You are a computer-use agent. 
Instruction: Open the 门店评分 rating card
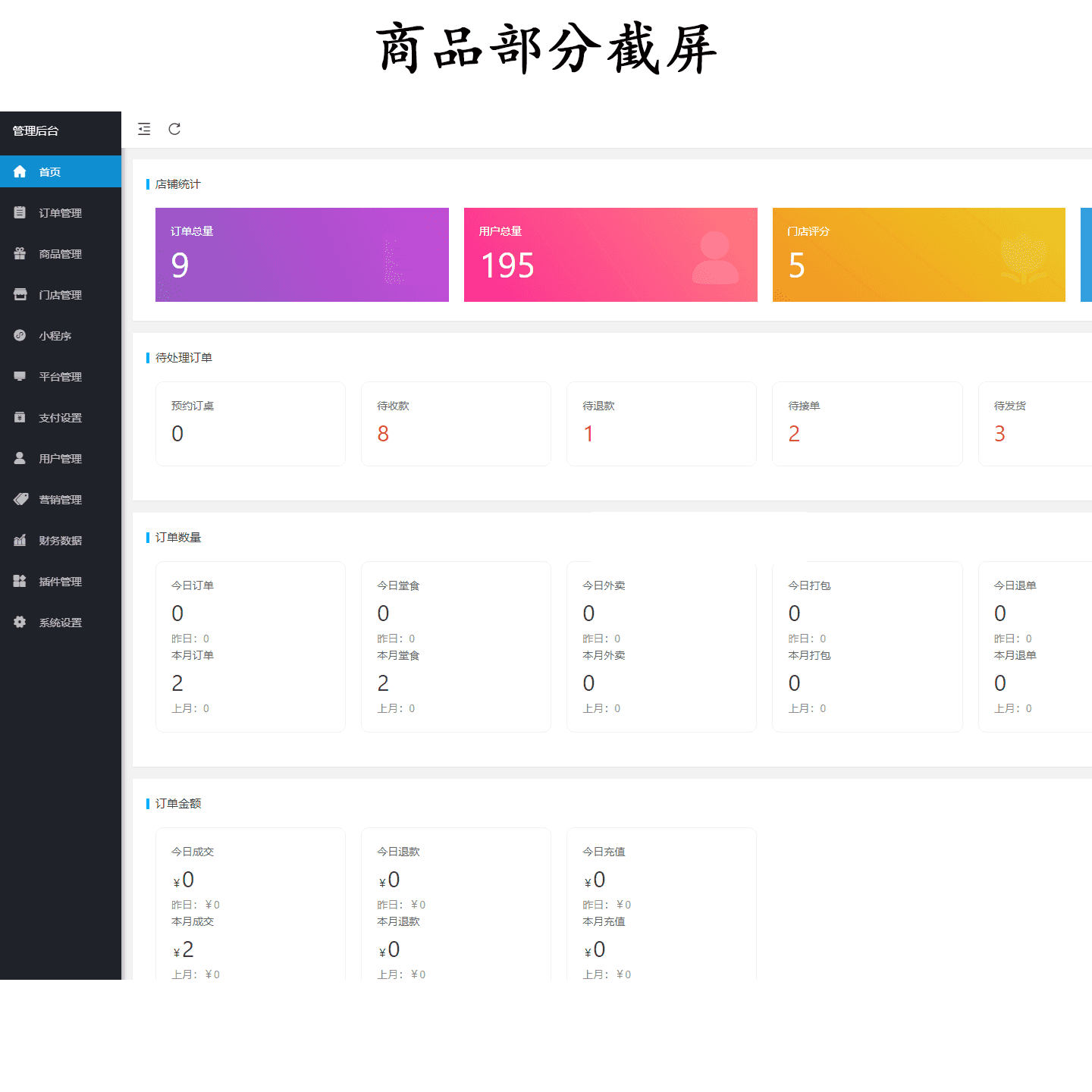click(x=918, y=255)
